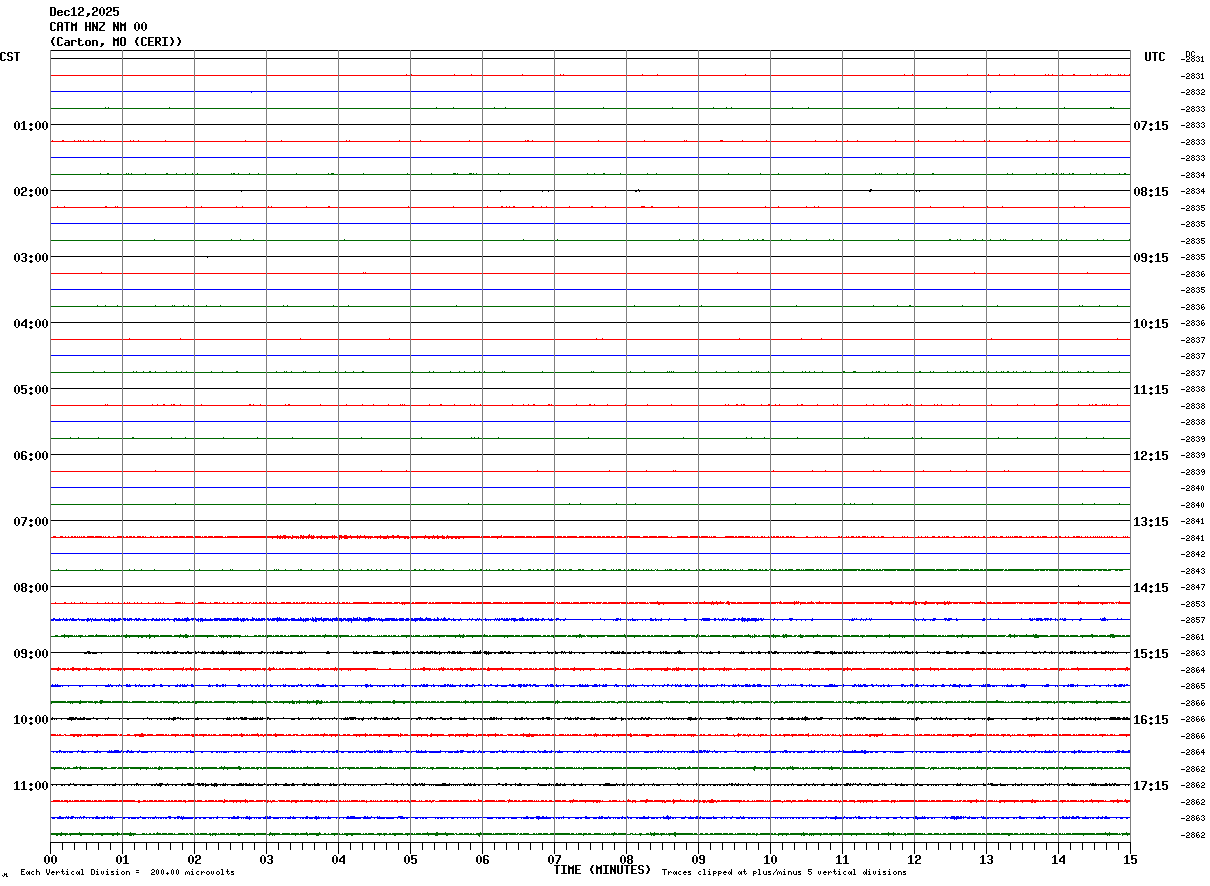Select the 07:00 CST row label
The height and width of the screenshot is (886, 1210).
[x=30, y=522]
